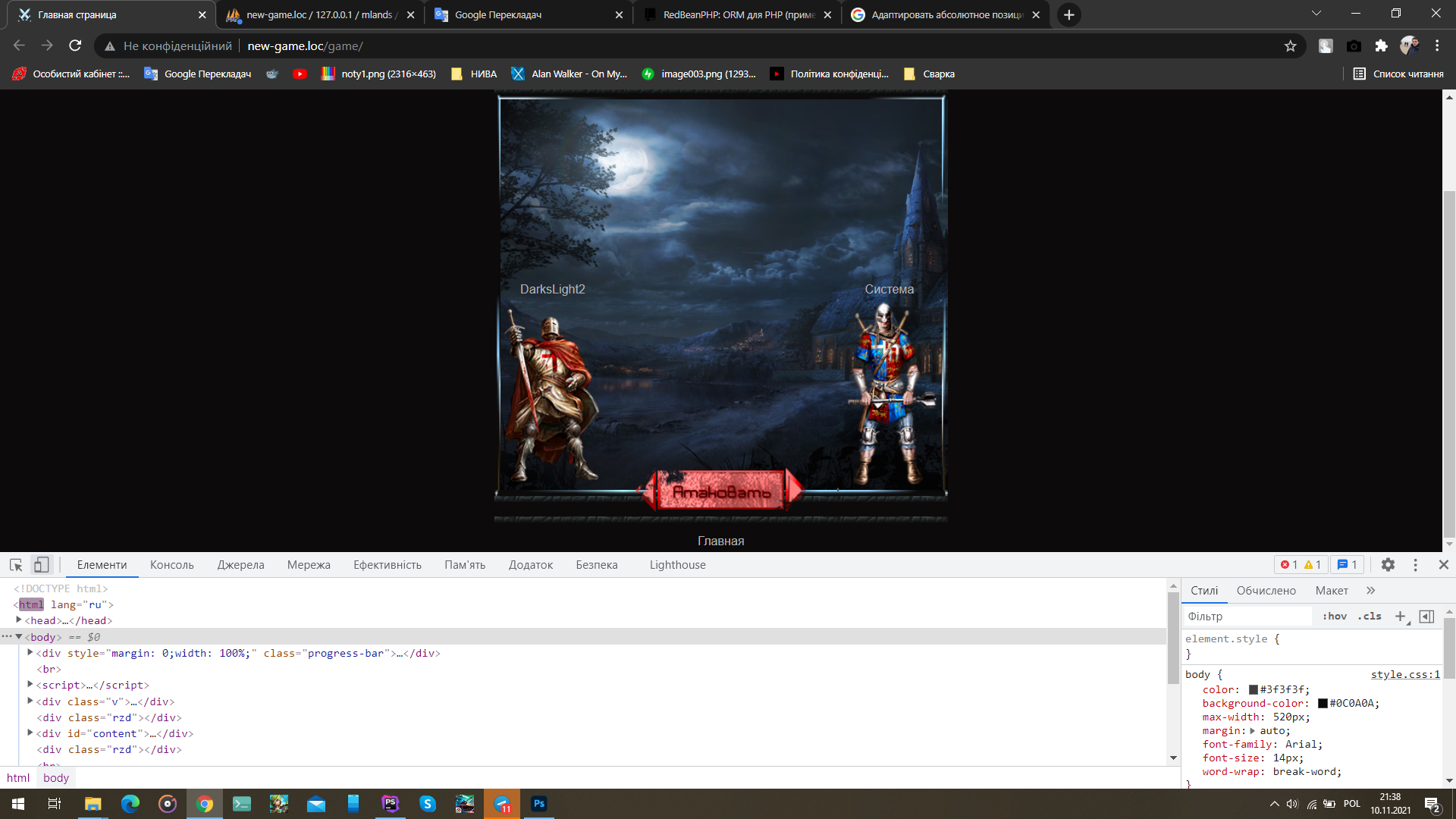Open DevTools settings gear

coord(1388,565)
